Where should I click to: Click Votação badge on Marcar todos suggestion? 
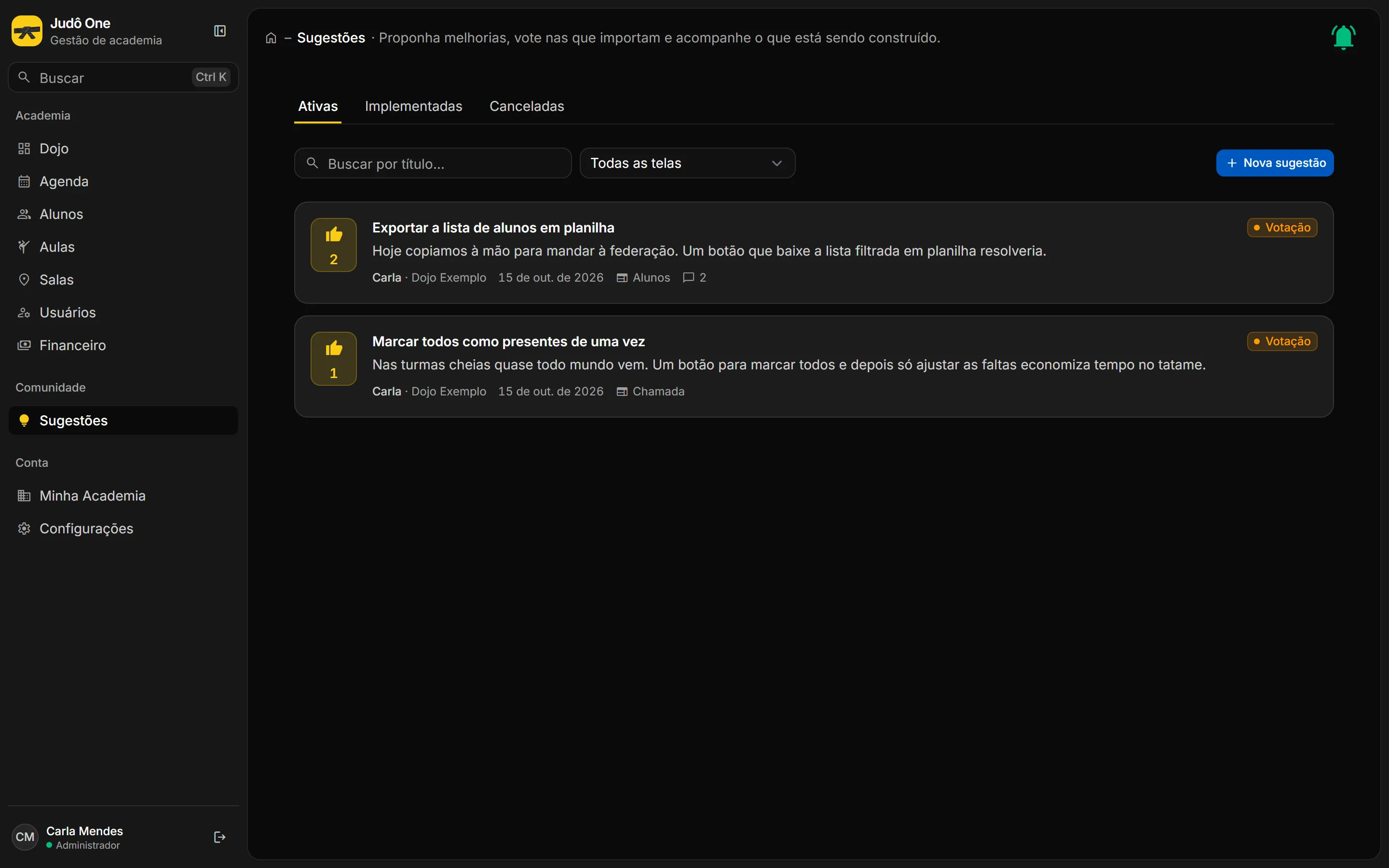click(x=1281, y=341)
